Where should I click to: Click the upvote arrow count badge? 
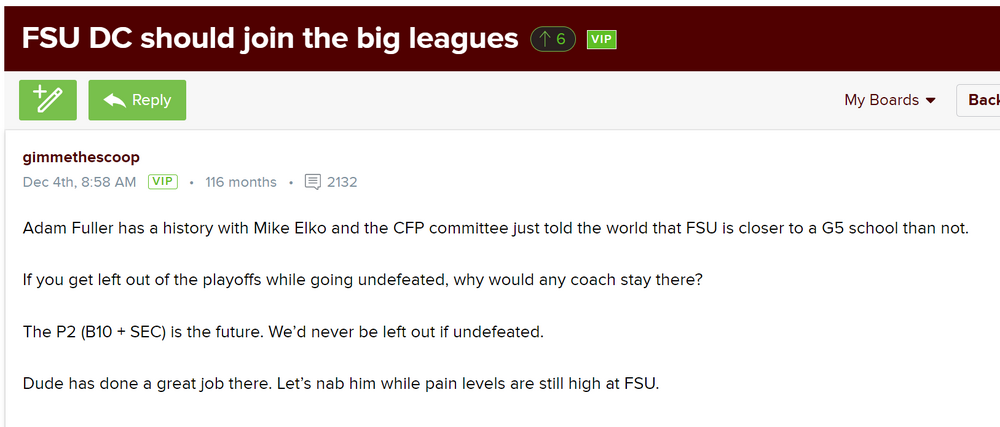(553, 39)
